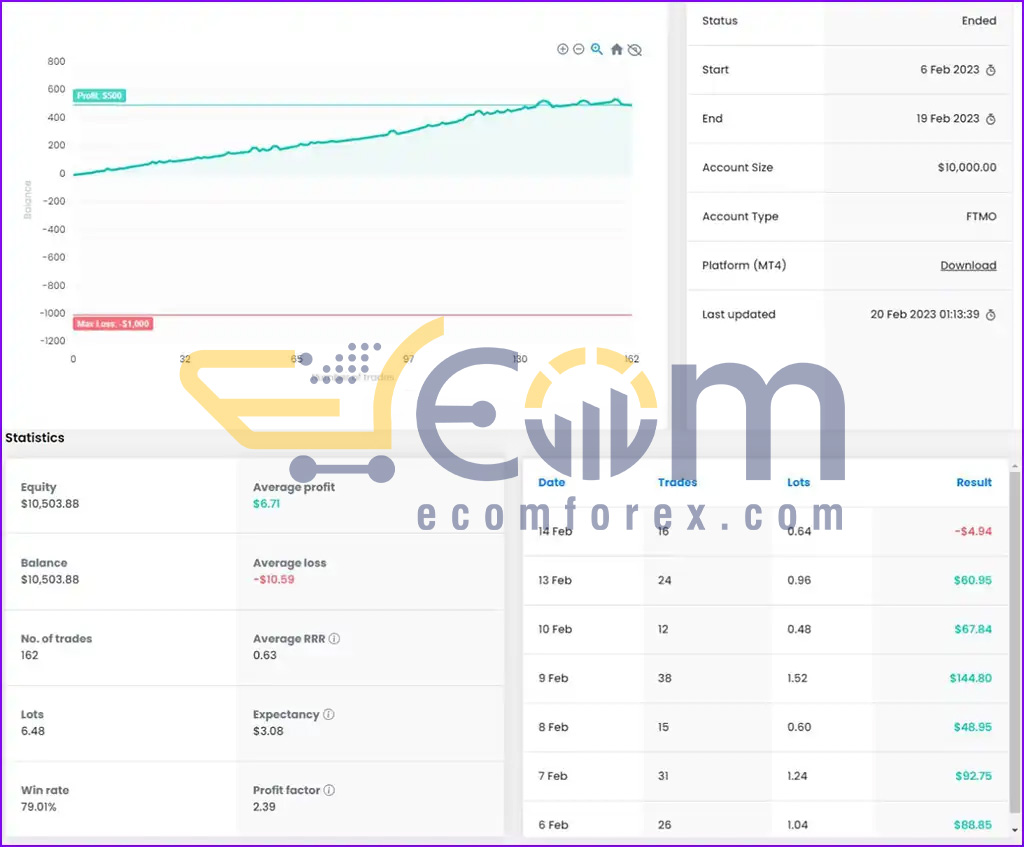Click the Average loss value -$10.59
1024x847 pixels.
point(274,580)
